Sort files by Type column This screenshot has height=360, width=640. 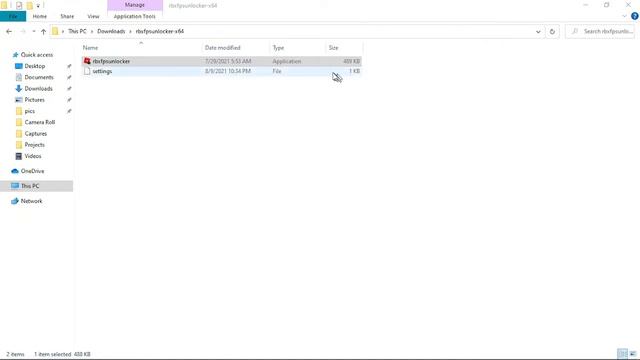(x=278, y=48)
